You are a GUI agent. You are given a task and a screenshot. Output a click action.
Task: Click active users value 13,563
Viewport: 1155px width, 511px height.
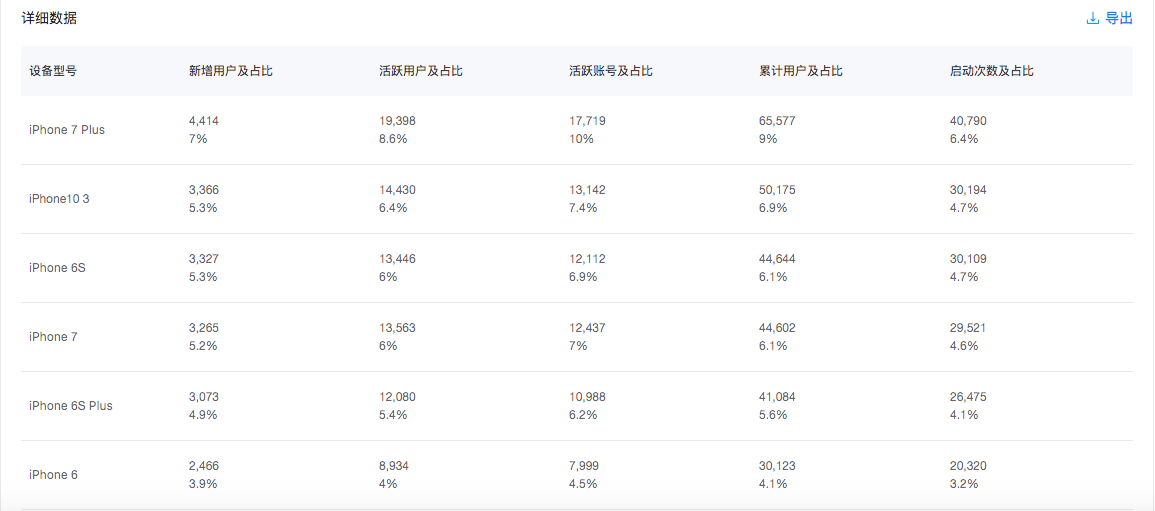(x=397, y=328)
